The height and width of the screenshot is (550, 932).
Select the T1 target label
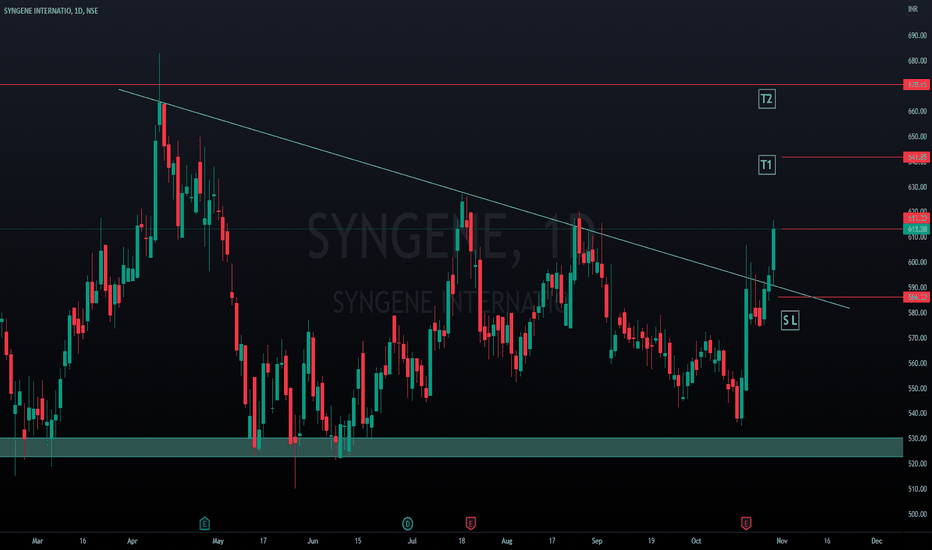[x=767, y=165]
